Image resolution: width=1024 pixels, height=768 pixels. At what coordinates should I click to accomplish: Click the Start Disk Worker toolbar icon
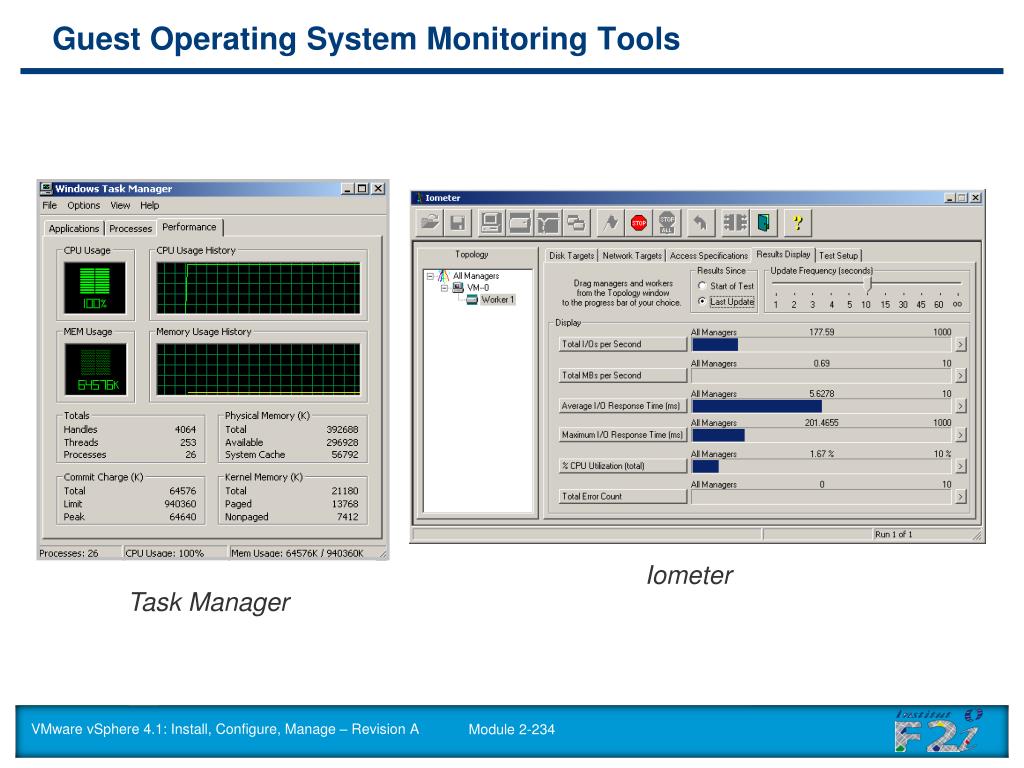click(520, 223)
